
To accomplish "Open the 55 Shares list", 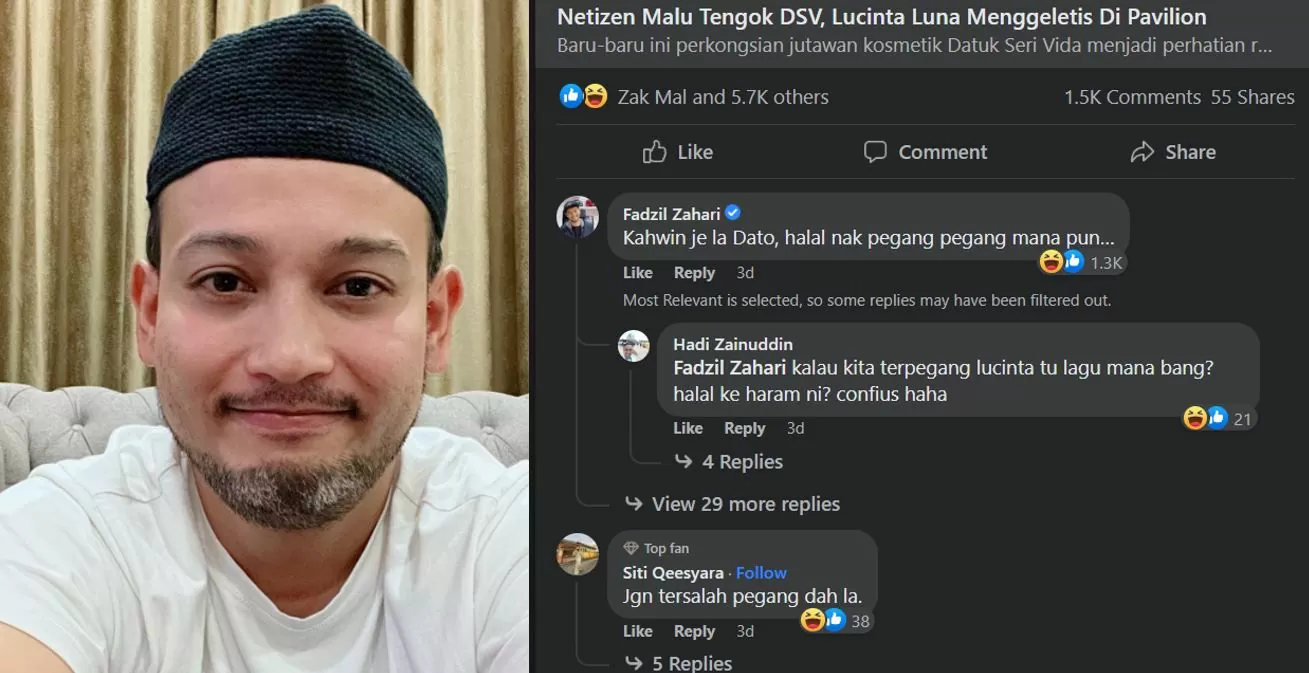I will [x=1252, y=97].
